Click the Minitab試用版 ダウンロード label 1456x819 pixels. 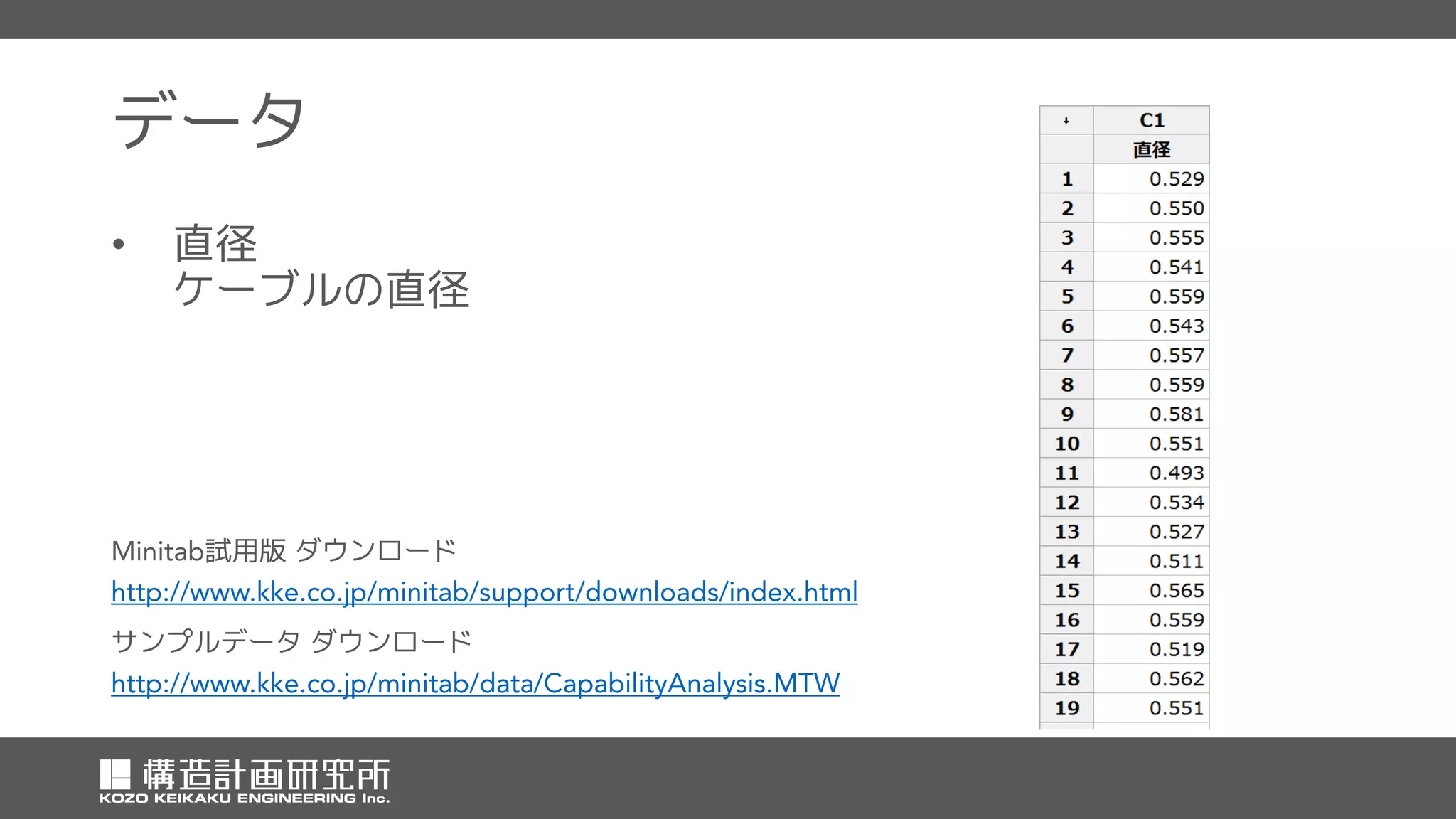284,551
